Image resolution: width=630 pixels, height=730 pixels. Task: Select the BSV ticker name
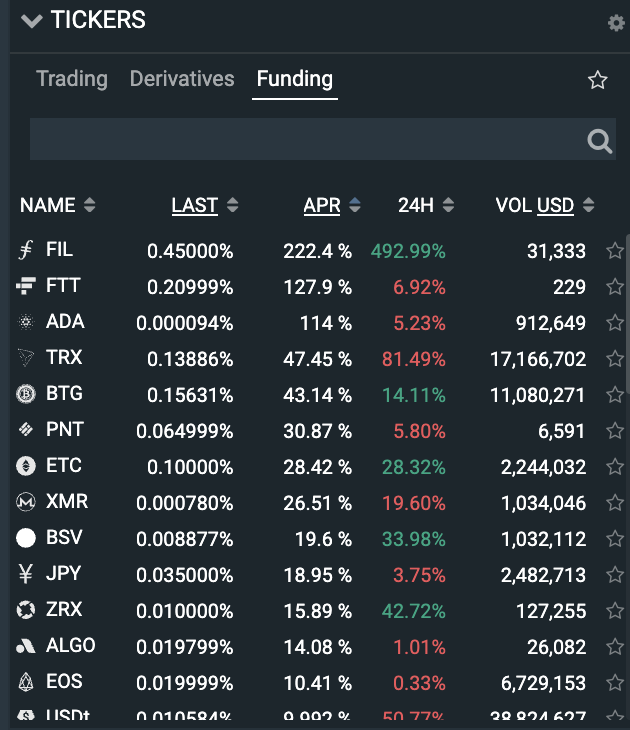click(x=64, y=537)
